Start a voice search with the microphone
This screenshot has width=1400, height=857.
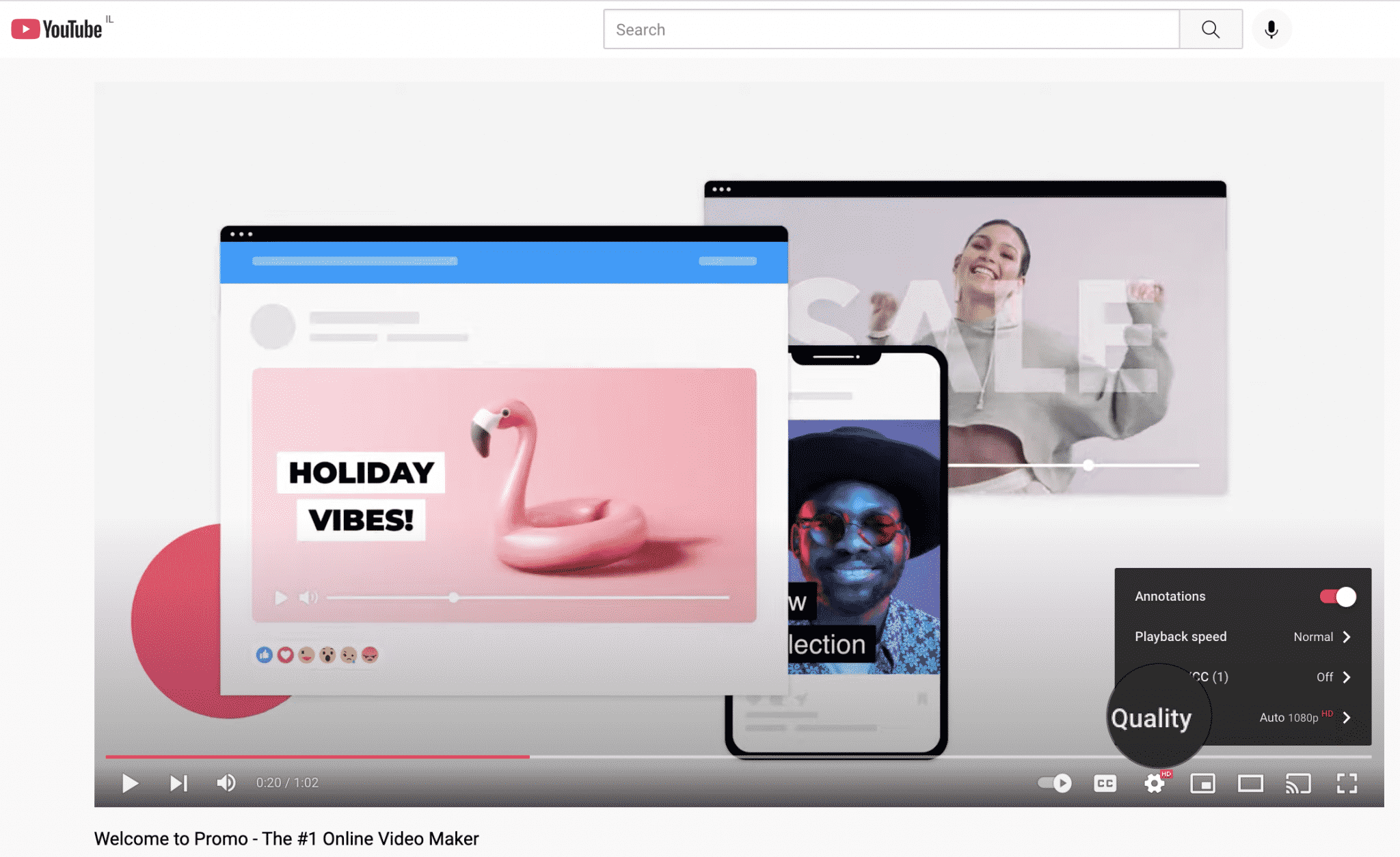[1270, 29]
